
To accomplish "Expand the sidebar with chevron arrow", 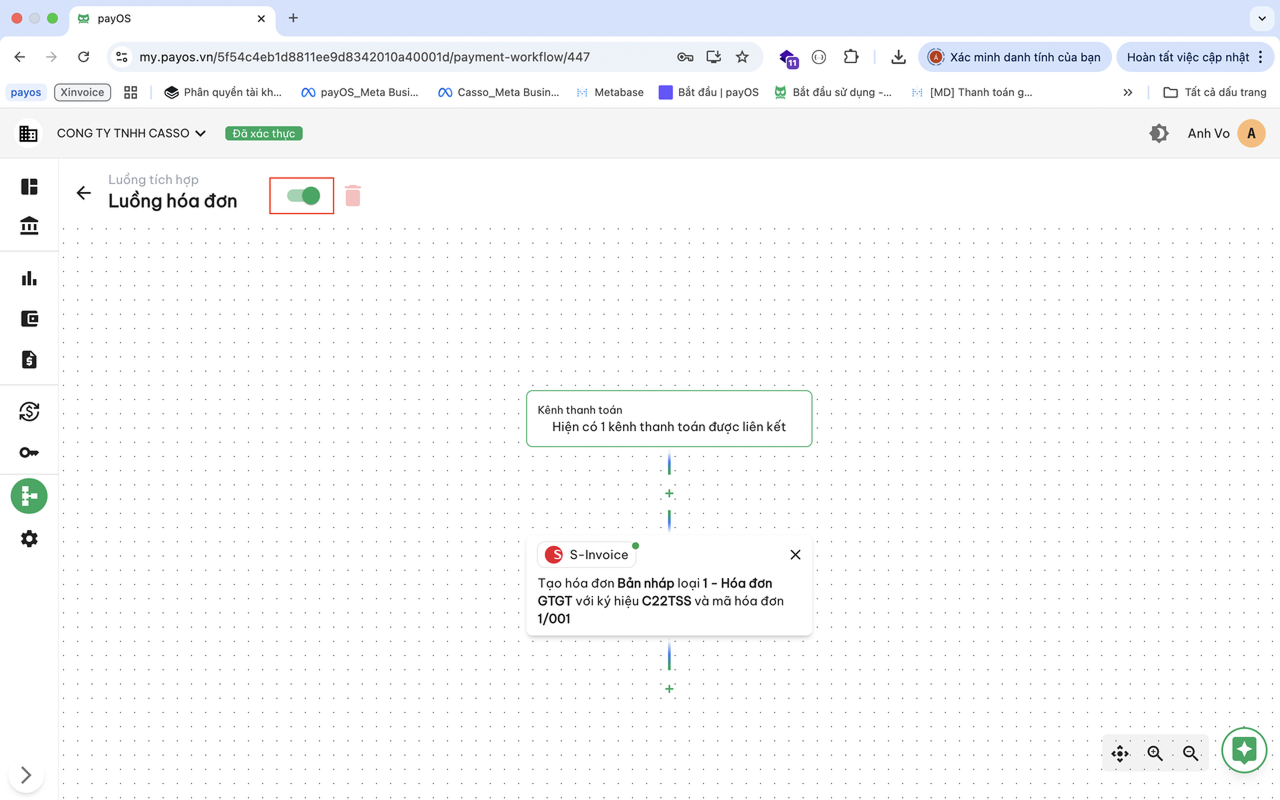I will [x=26, y=775].
